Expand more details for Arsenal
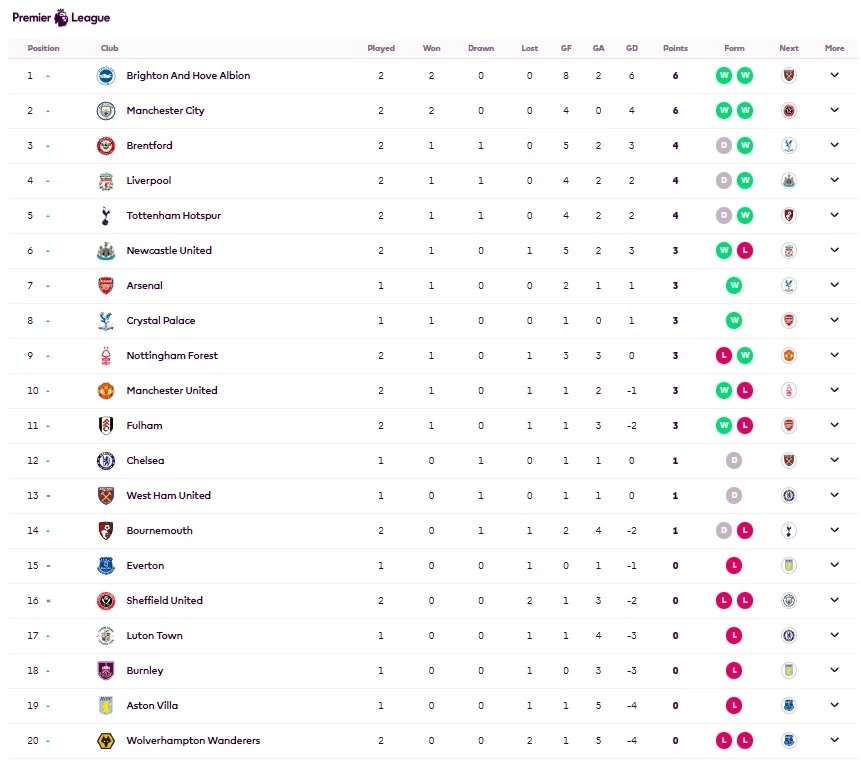This screenshot has width=861, height=766. [834, 286]
